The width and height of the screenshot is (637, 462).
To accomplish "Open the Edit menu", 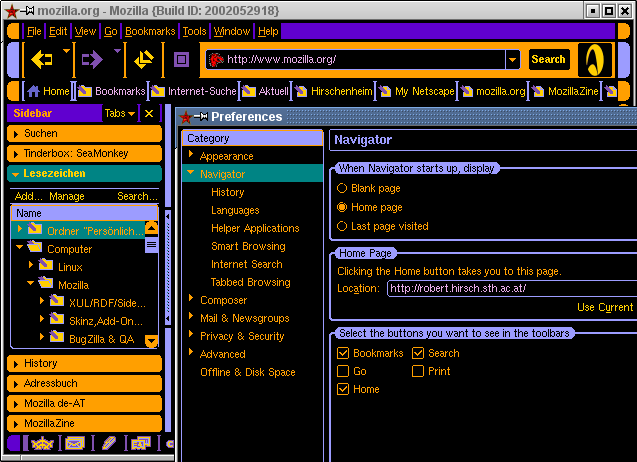I will click(58, 31).
